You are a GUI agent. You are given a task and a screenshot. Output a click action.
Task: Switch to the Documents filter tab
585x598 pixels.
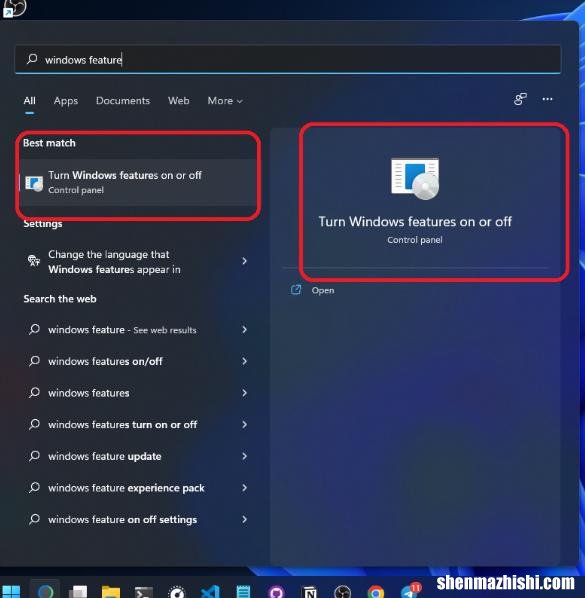click(x=123, y=101)
